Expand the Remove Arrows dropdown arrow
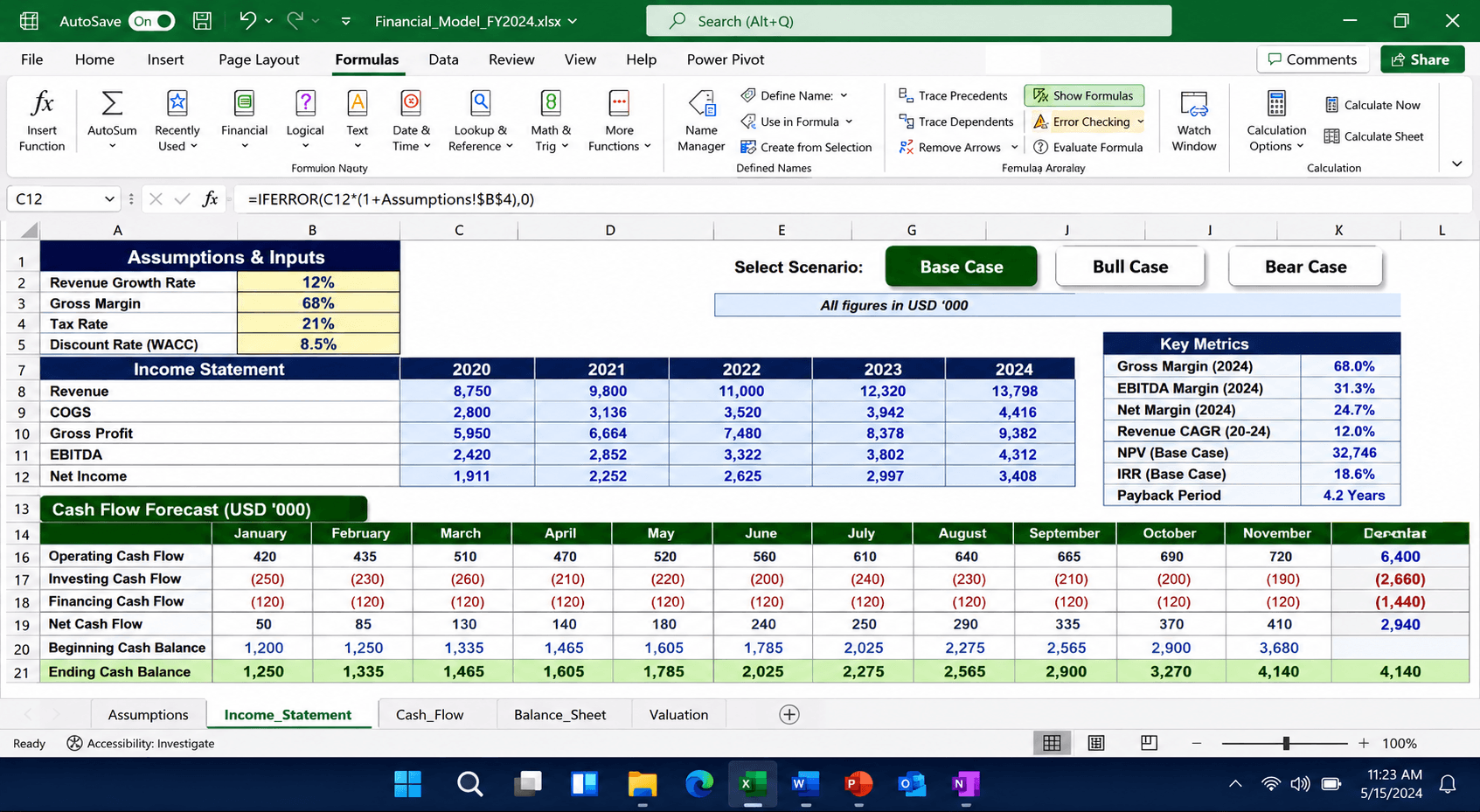This screenshot has height=812, width=1480. point(1014,147)
